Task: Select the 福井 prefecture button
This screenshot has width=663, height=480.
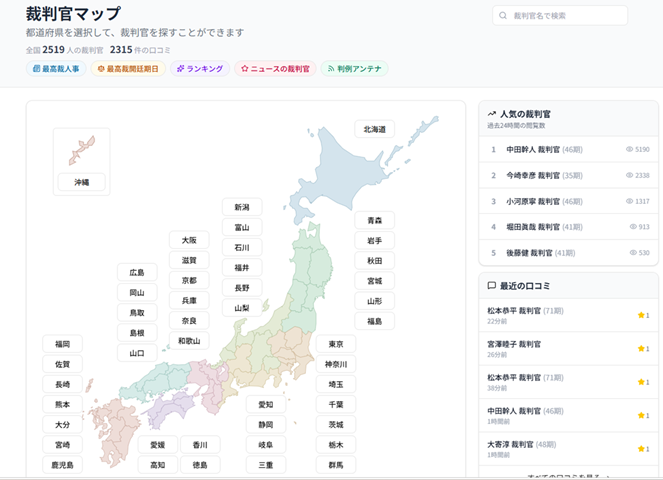Action: [242, 268]
